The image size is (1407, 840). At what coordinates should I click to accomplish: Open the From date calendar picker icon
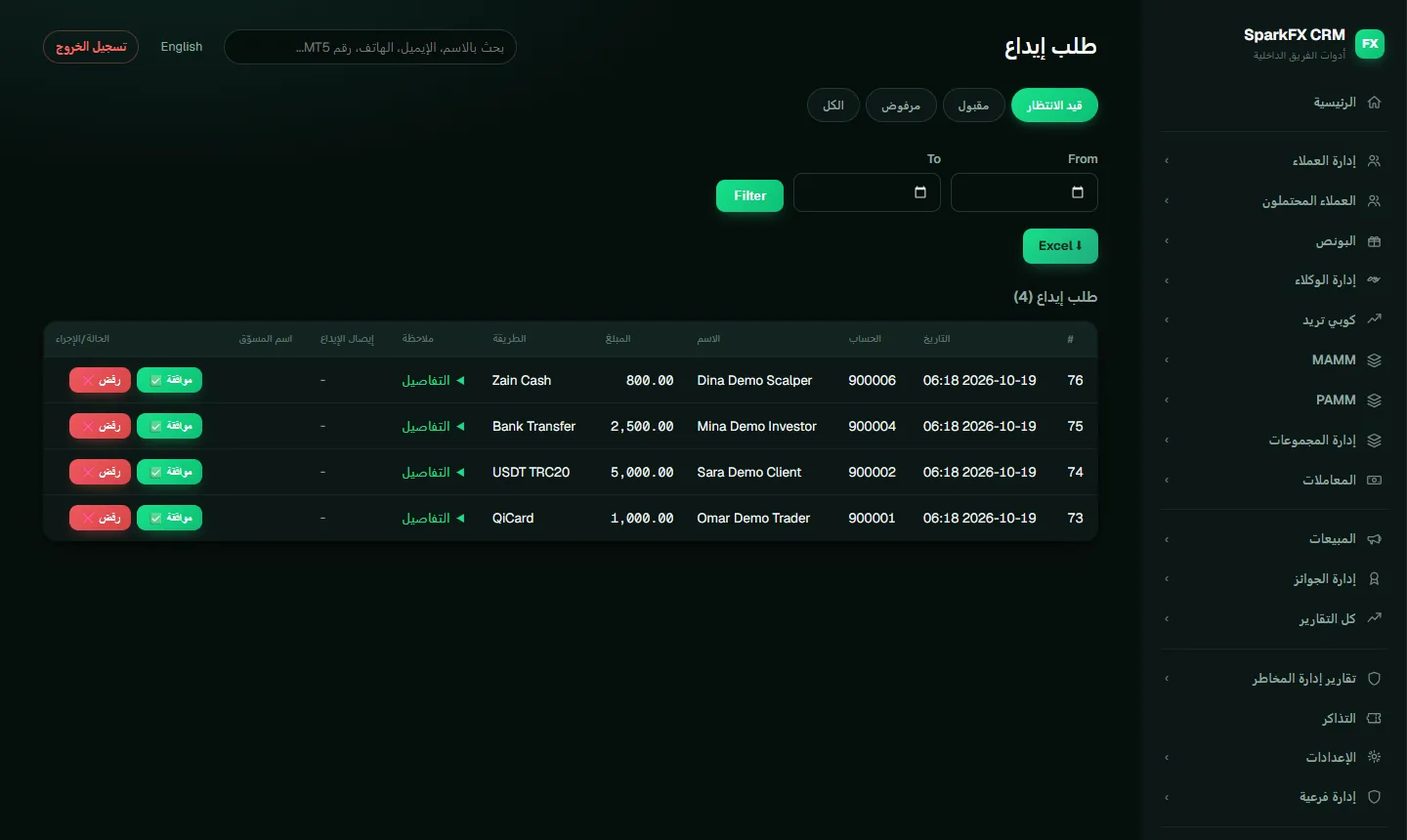(x=1078, y=192)
